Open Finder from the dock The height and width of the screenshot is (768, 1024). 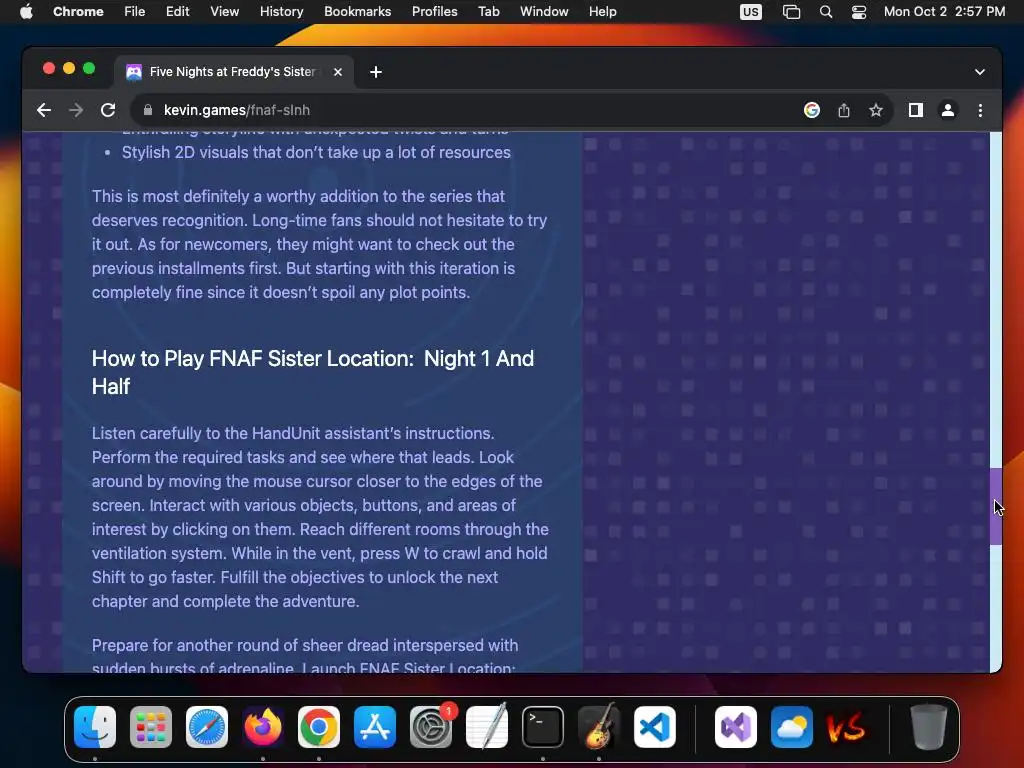[x=95, y=727]
